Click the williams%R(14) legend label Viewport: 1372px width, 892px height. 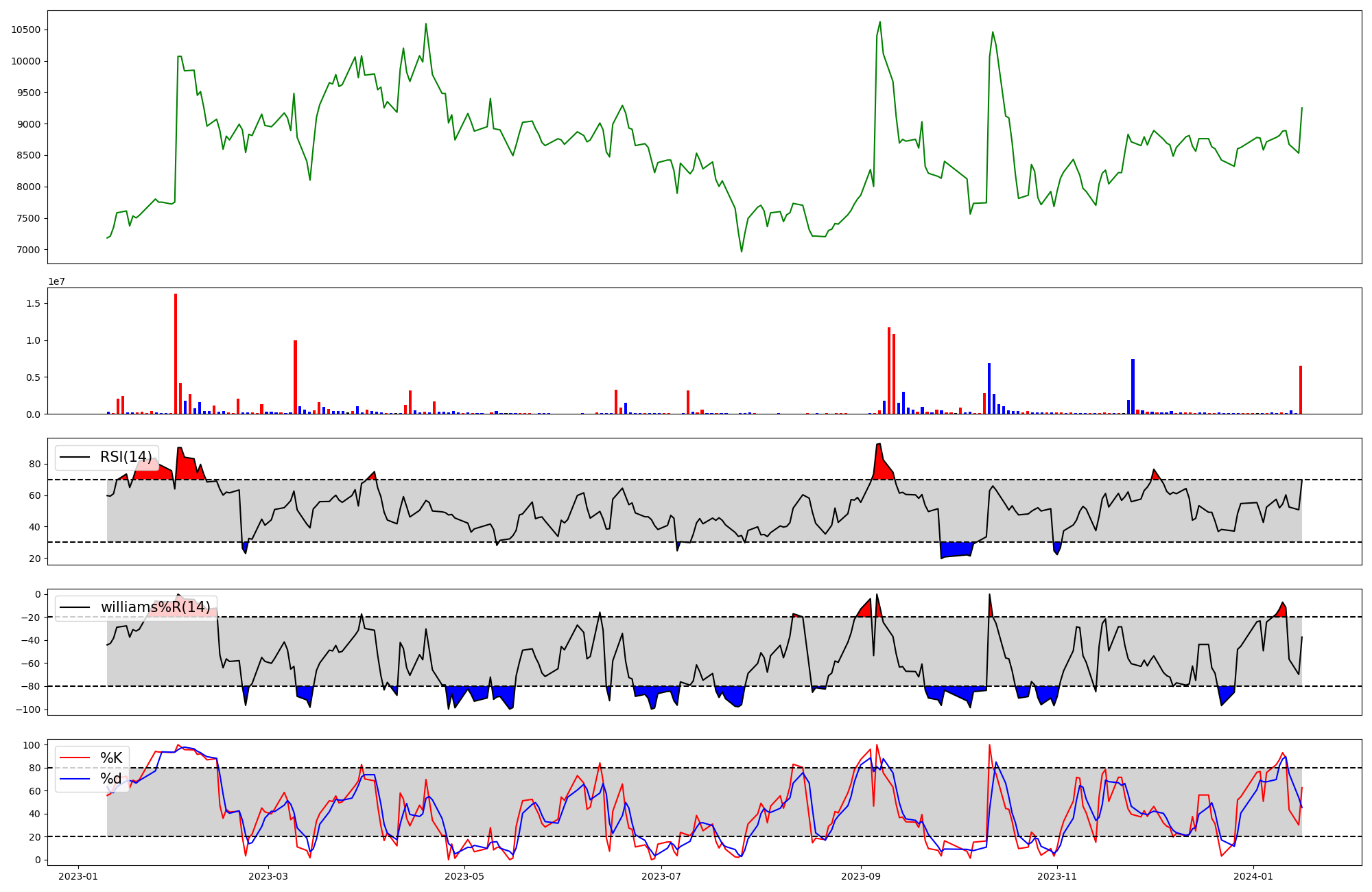pos(155,607)
